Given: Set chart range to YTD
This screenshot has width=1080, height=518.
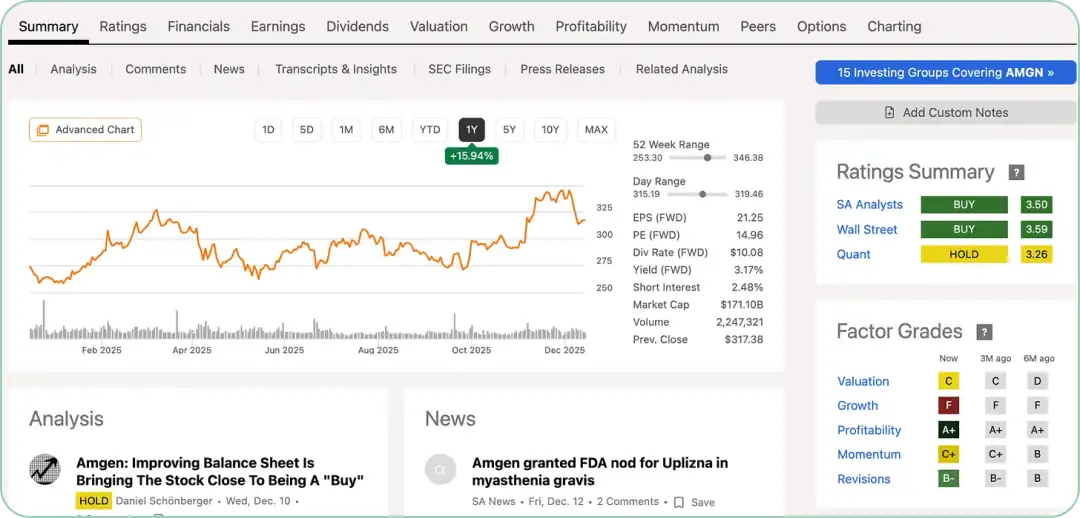Looking at the screenshot, I should click(430, 130).
